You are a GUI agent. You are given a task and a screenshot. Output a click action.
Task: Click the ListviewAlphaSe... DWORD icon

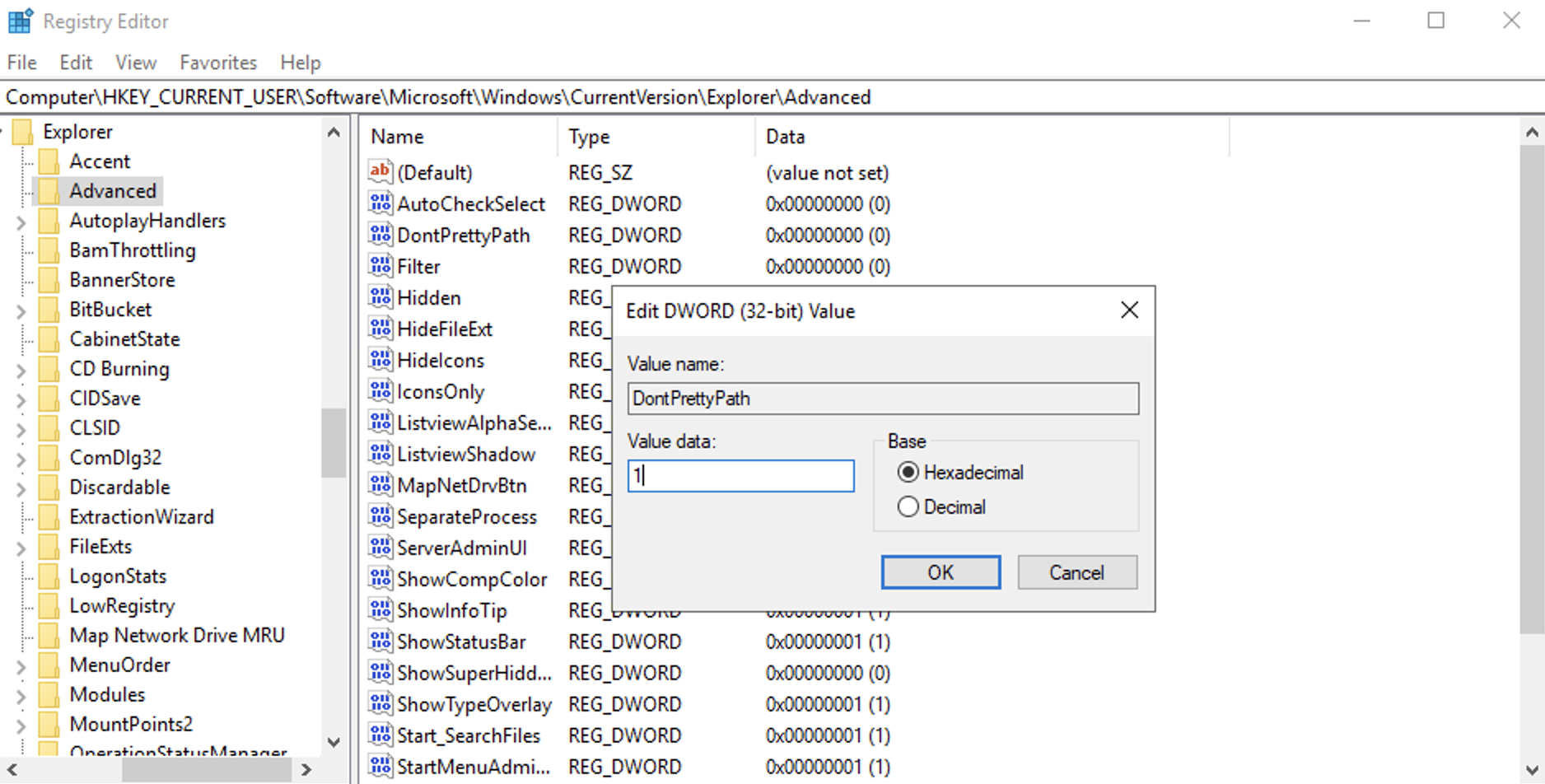pos(380,422)
